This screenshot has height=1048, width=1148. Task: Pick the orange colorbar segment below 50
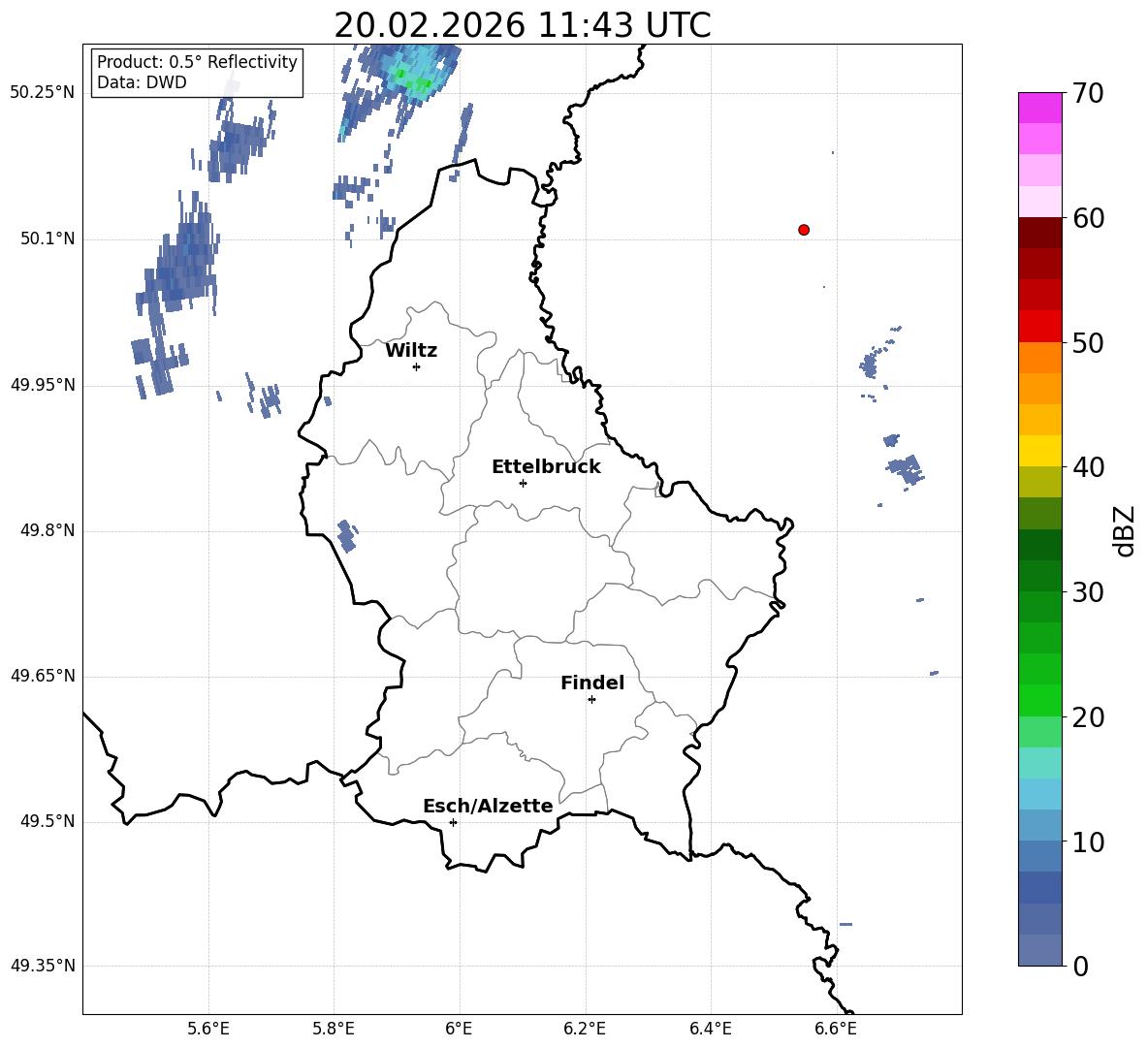1040,358
